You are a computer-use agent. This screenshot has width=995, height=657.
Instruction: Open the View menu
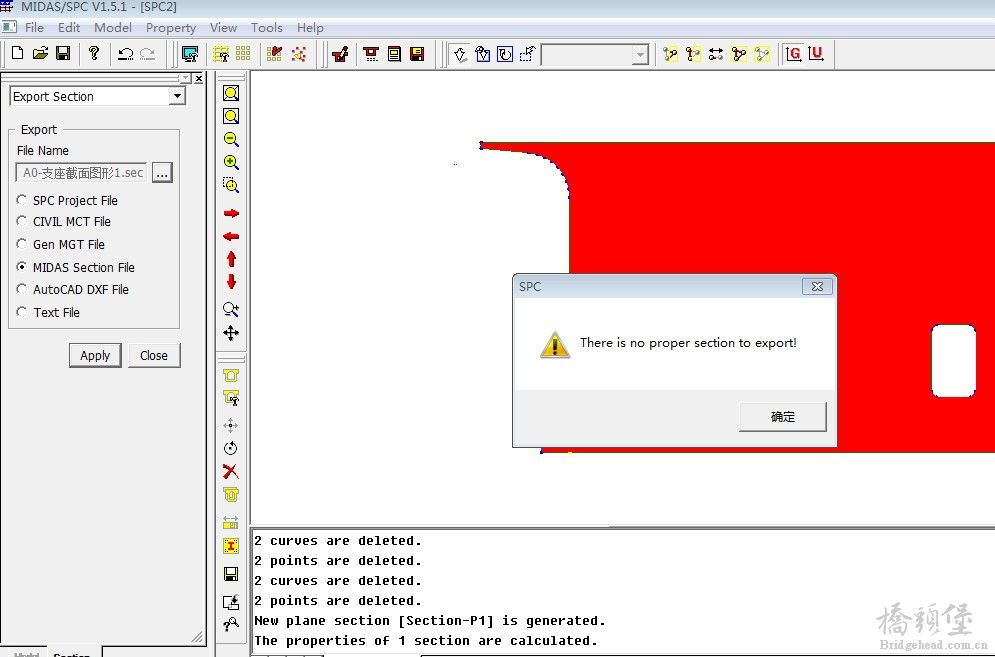223,27
